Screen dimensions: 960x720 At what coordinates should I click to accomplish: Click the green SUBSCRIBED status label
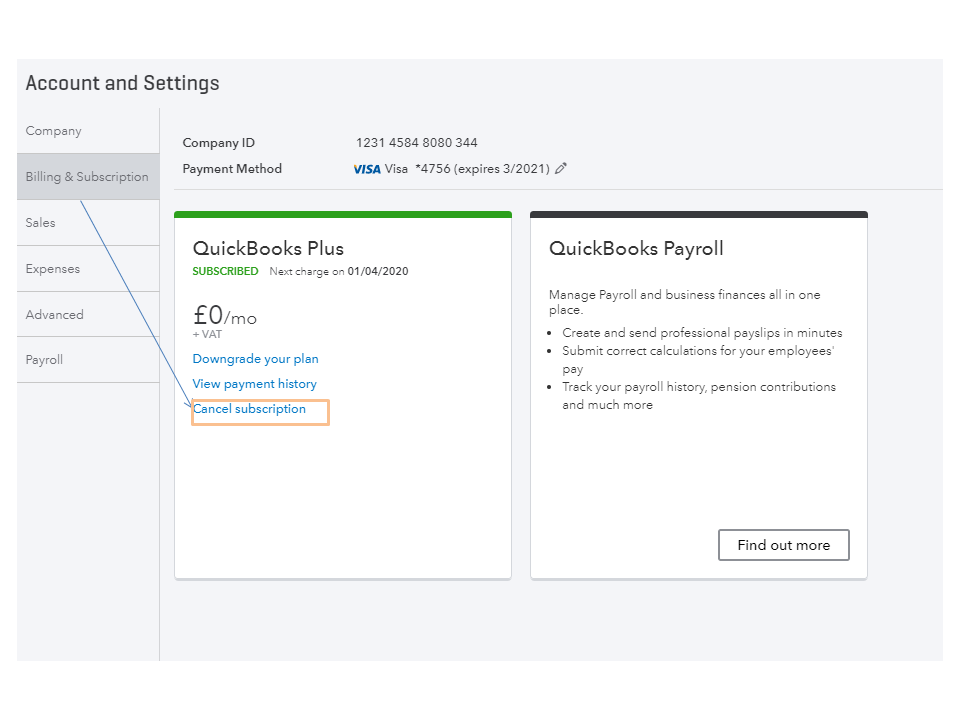click(x=225, y=272)
